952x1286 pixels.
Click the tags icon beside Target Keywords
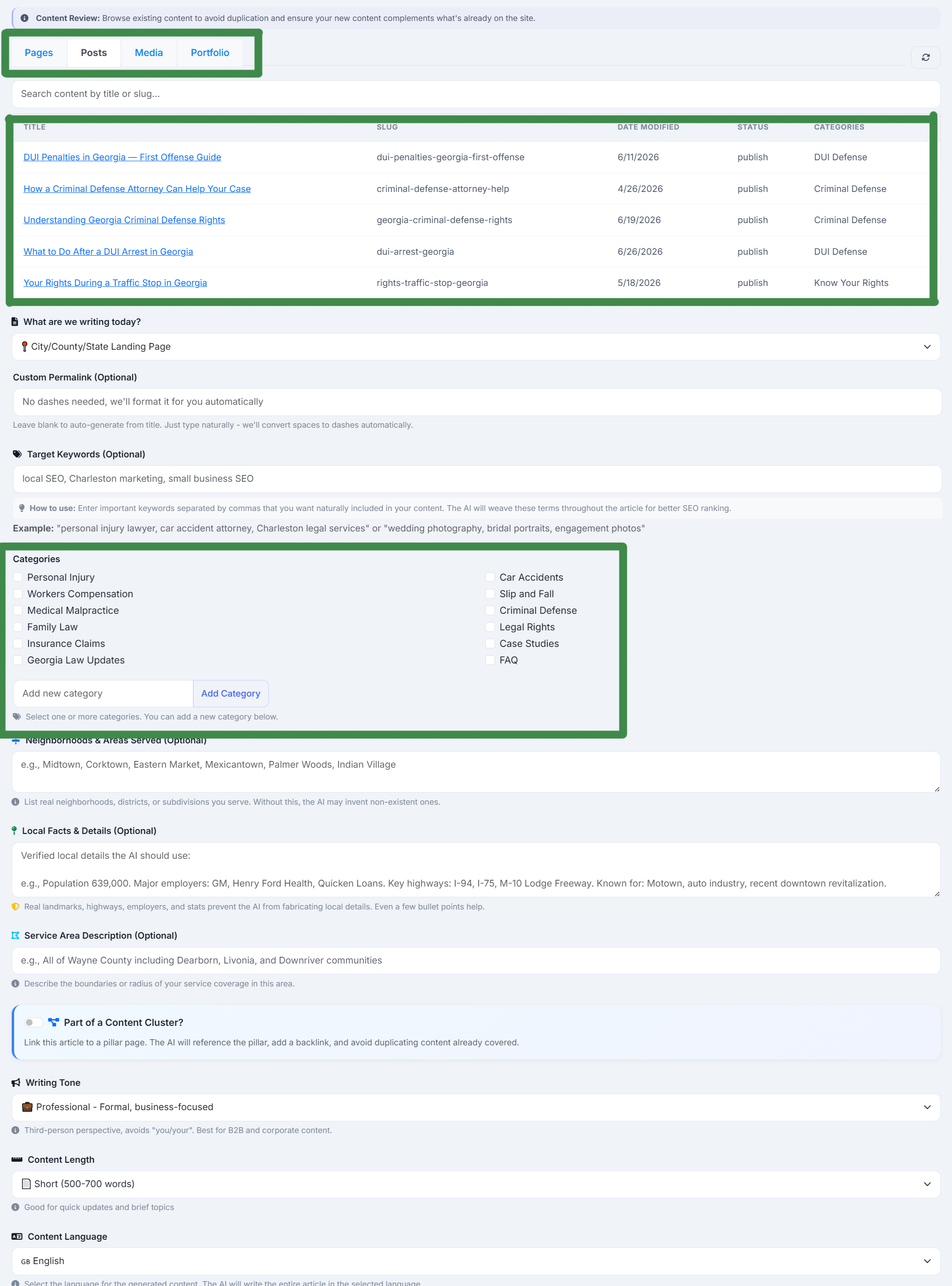click(17, 454)
